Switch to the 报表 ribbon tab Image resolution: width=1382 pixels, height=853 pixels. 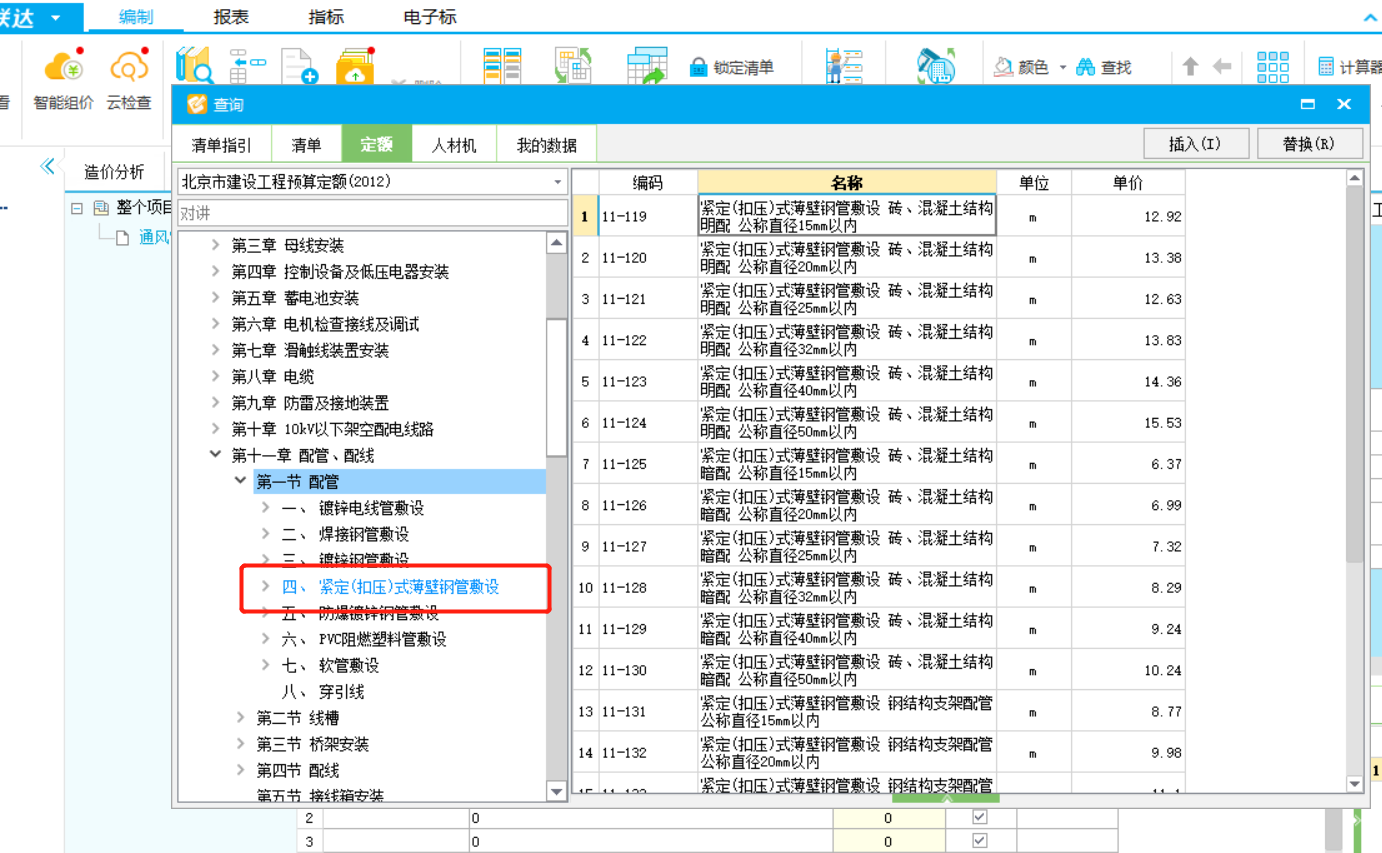pos(232,18)
